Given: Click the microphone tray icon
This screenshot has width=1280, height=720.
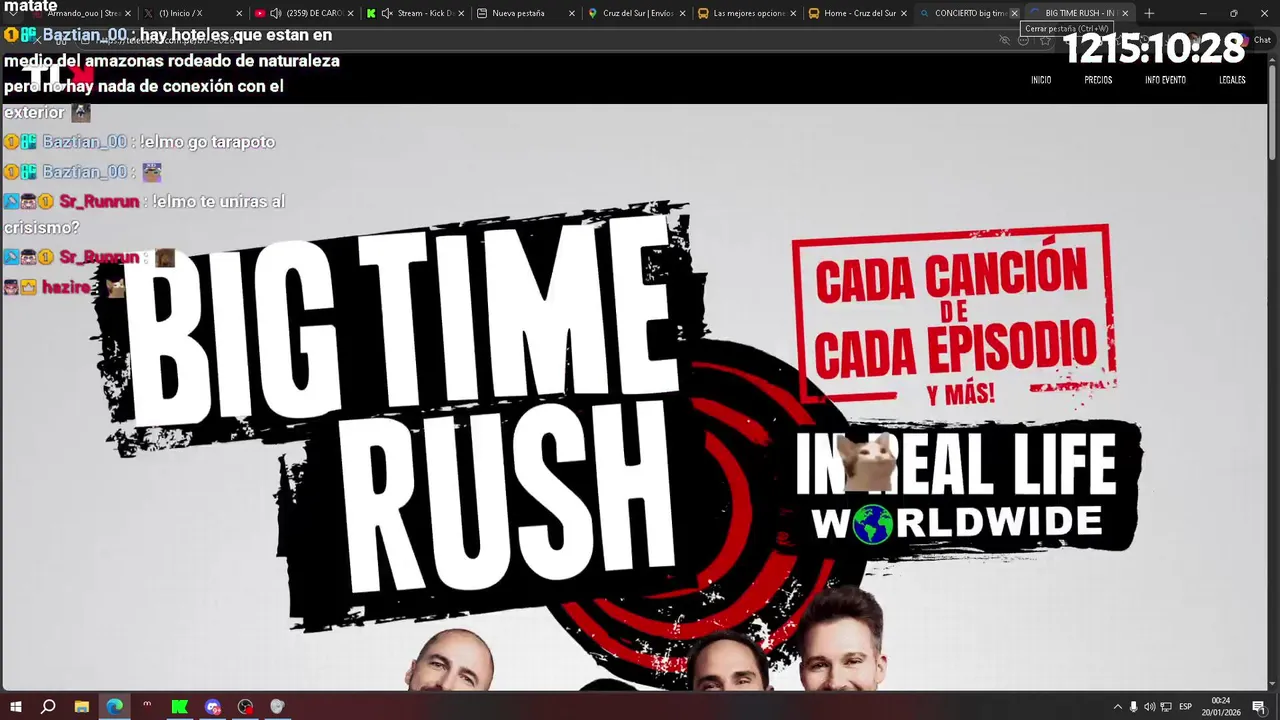Looking at the screenshot, I should [1133, 707].
